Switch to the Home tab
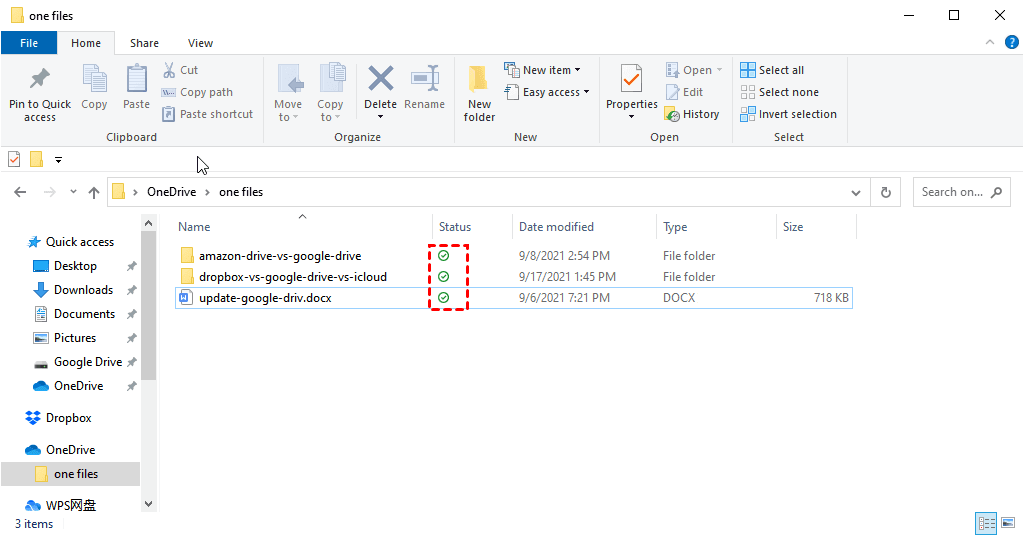1024x536 pixels. tap(86, 43)
